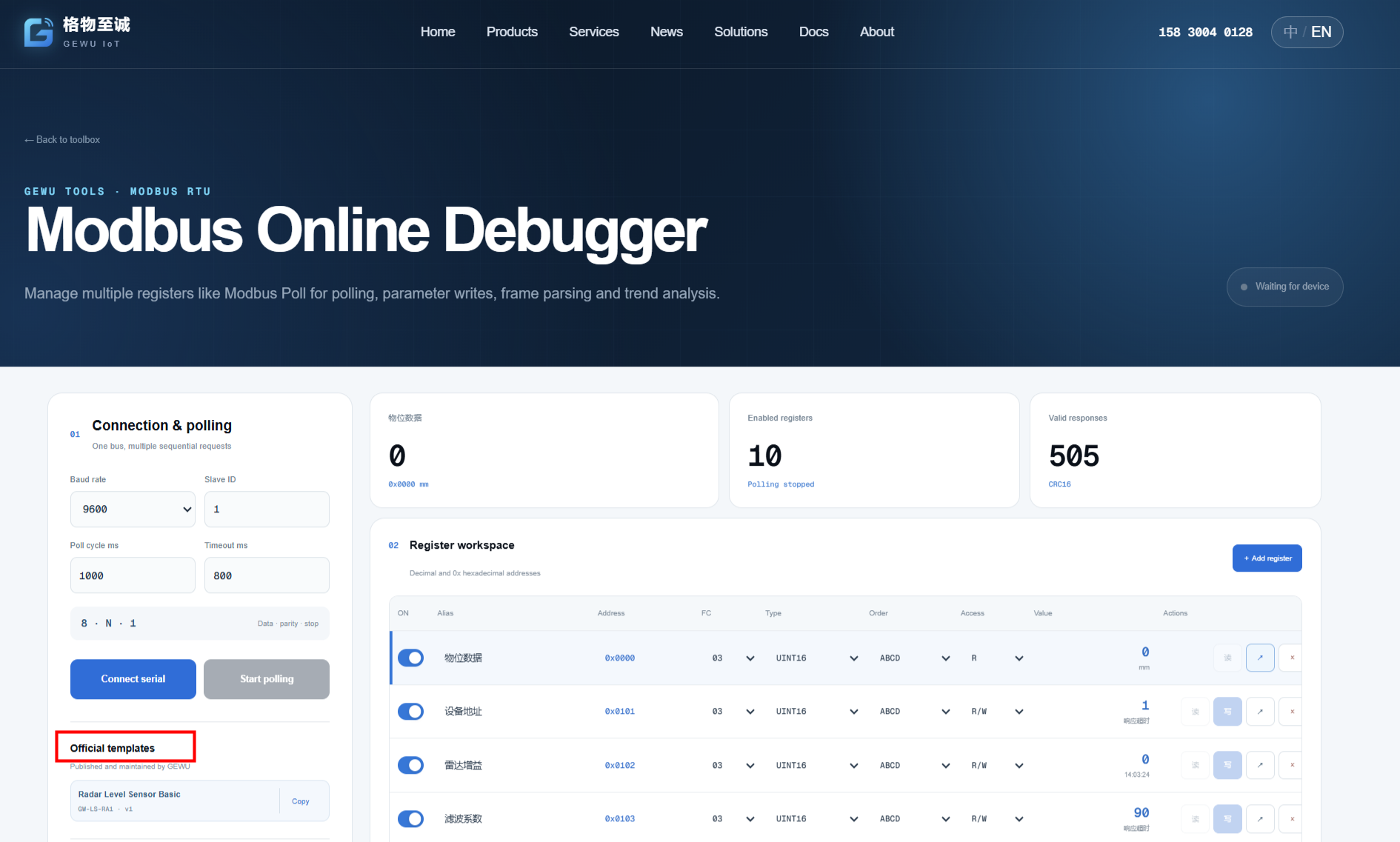Open Type dropdown for register 0x0000
1400x842 pixels.
pos(816,658)
